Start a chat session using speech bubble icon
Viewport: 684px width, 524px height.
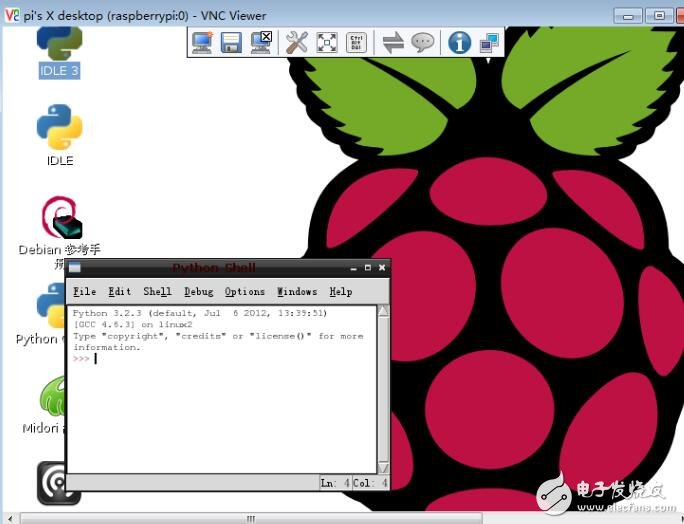tap(423, 42)
